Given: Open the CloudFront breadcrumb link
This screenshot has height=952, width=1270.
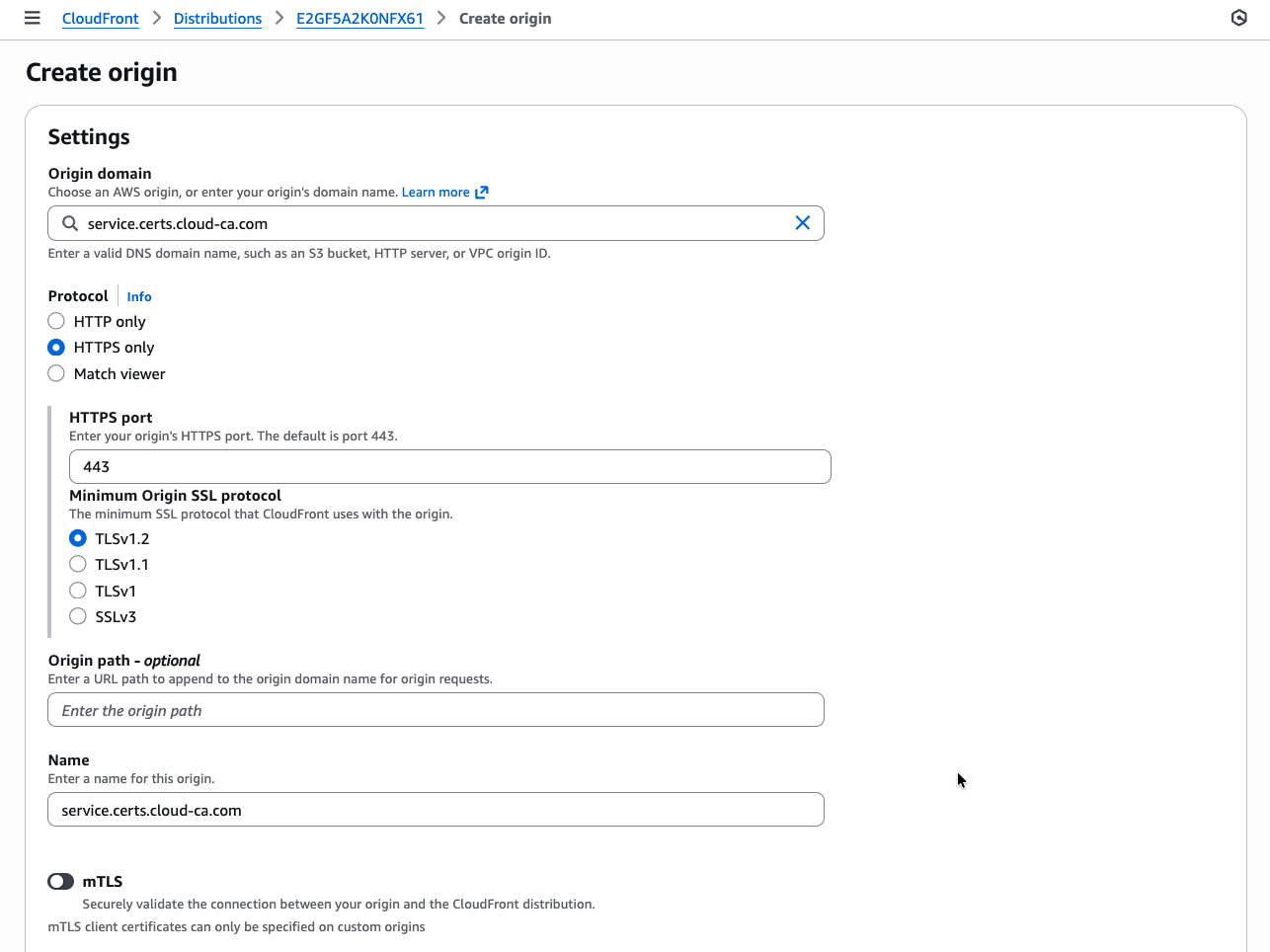Looking at the screenshot, I should point(100,18).
